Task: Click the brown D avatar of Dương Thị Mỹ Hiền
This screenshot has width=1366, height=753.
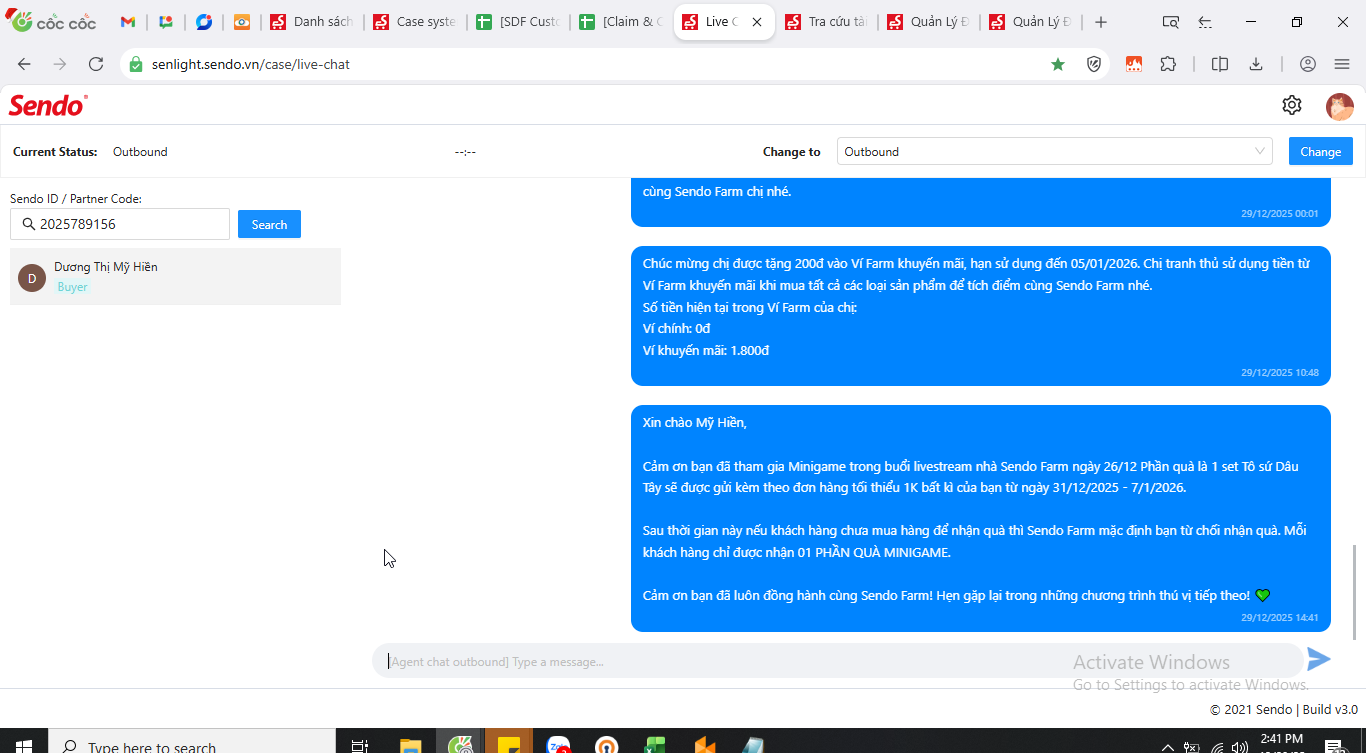Action: pos(32,277)
